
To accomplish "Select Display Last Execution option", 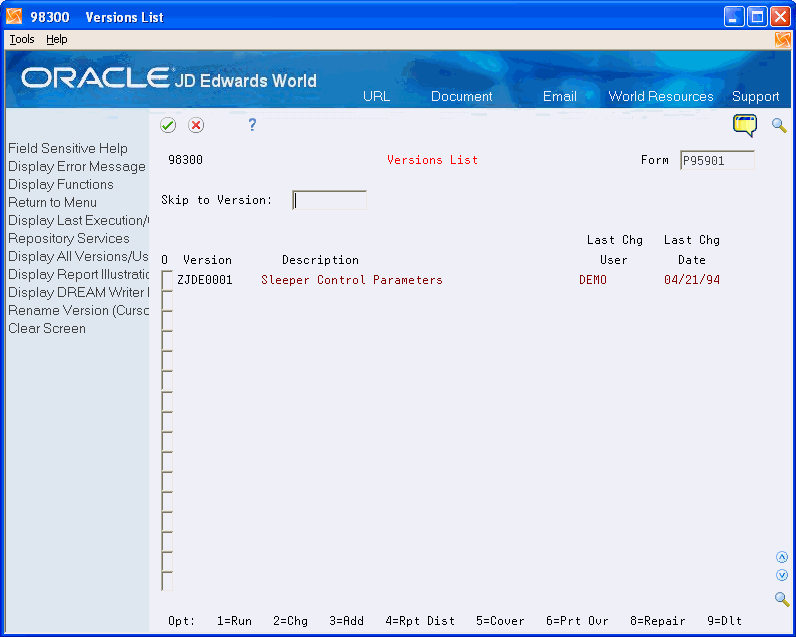I will coord(78,220).
